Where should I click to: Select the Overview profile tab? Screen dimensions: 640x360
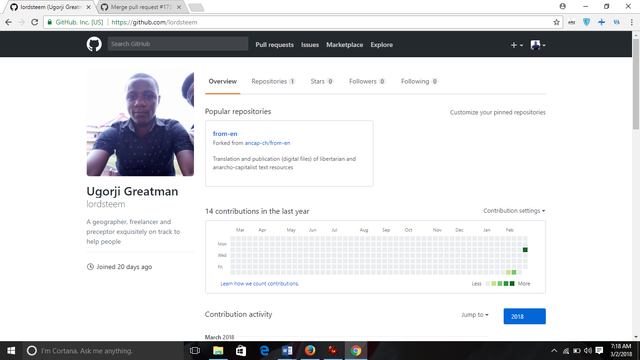coord(222,81)
